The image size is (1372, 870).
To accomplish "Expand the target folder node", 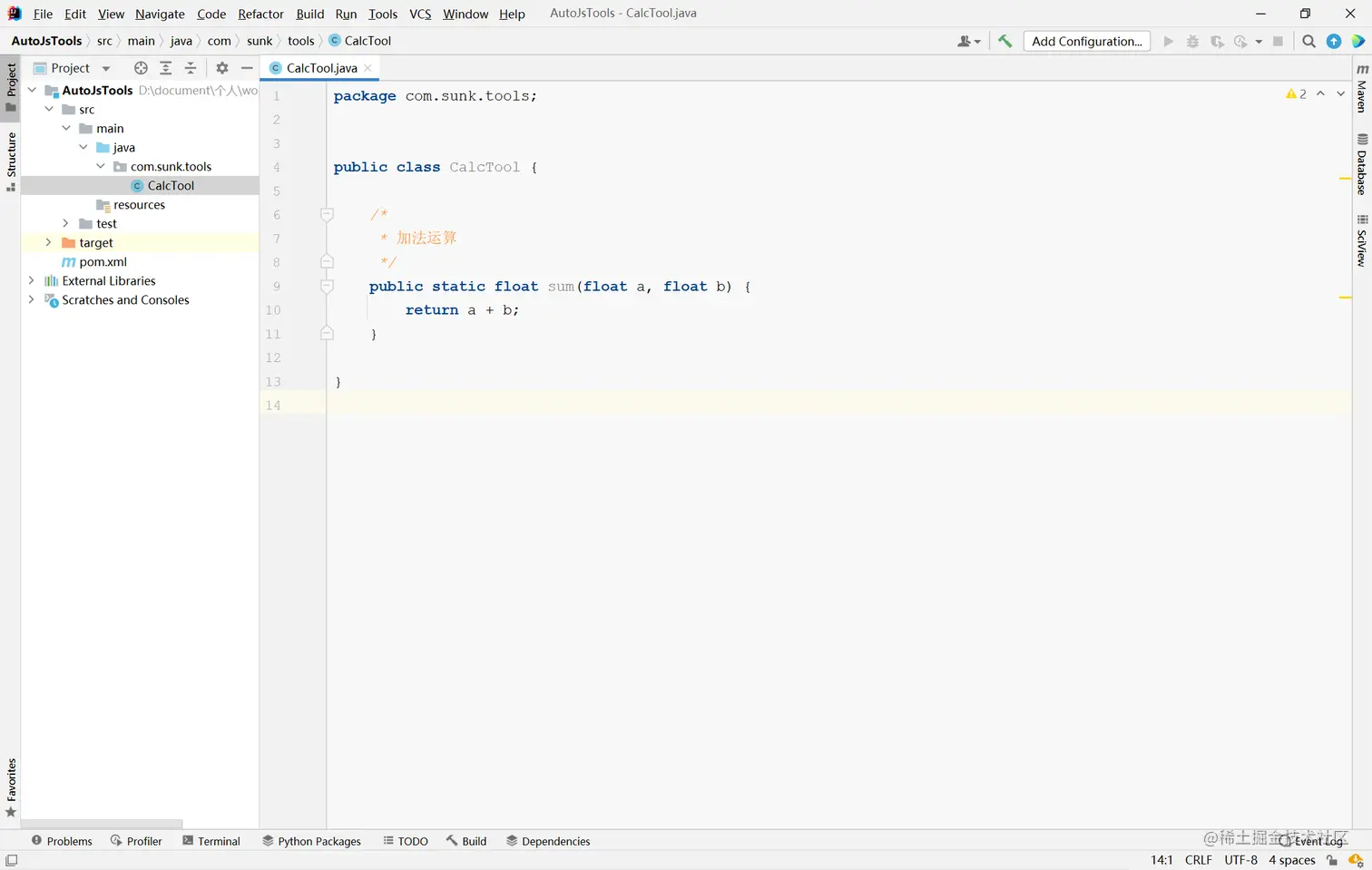I will 48,242.
